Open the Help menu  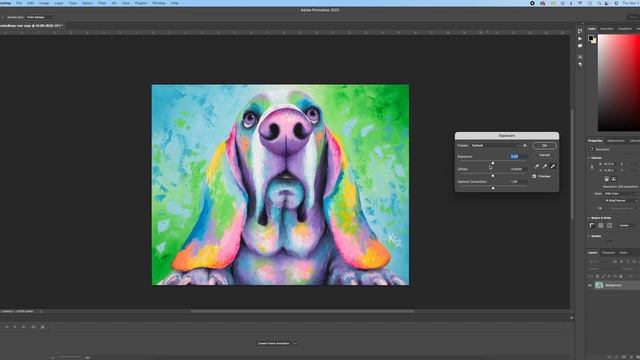[174, 3]
